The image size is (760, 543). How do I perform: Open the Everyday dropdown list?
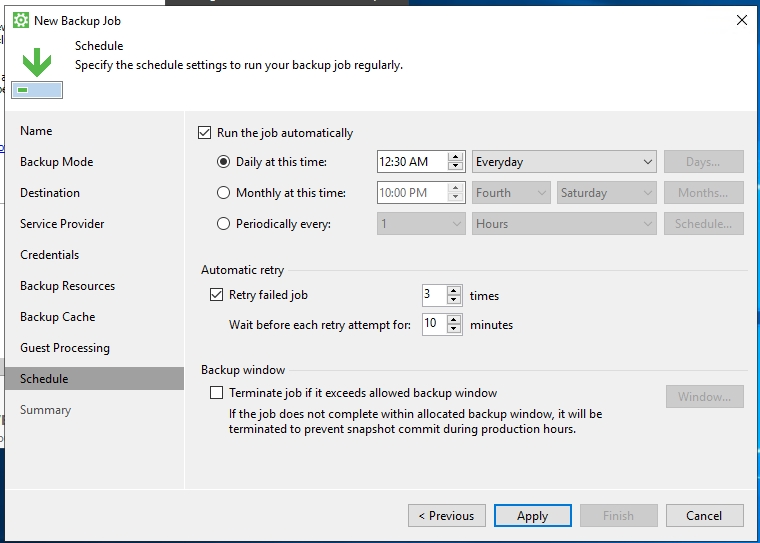click(564, 162)
